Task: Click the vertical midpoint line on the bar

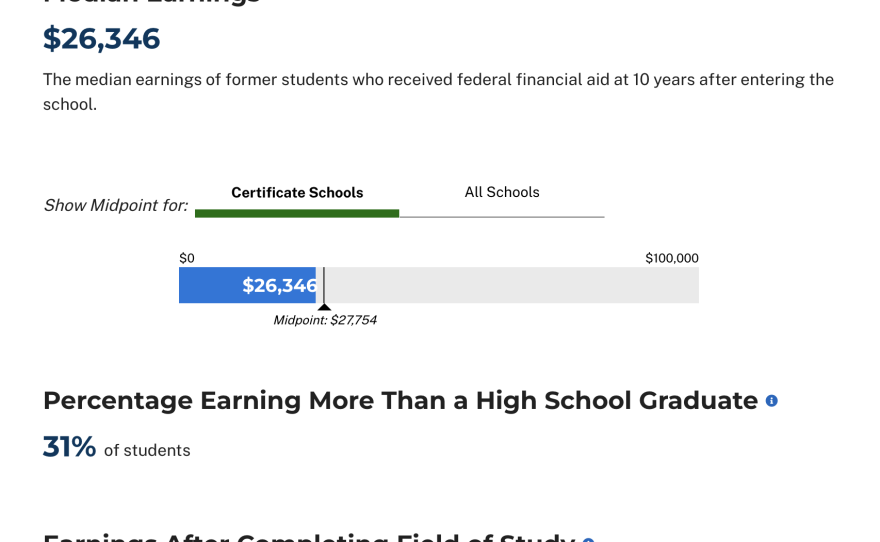Action: coord(324,285)
